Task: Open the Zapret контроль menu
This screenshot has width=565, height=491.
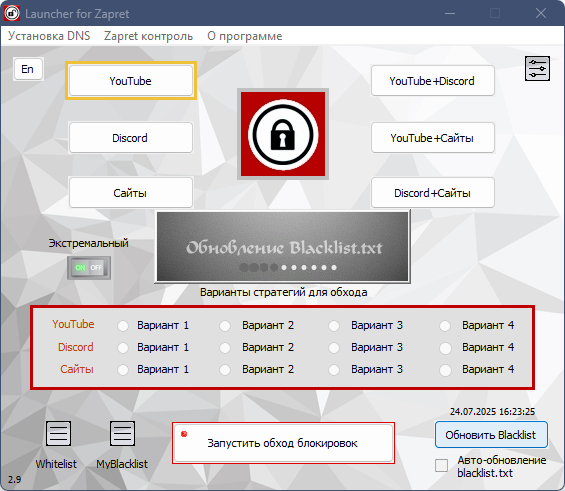Action: tap(148, 36)
